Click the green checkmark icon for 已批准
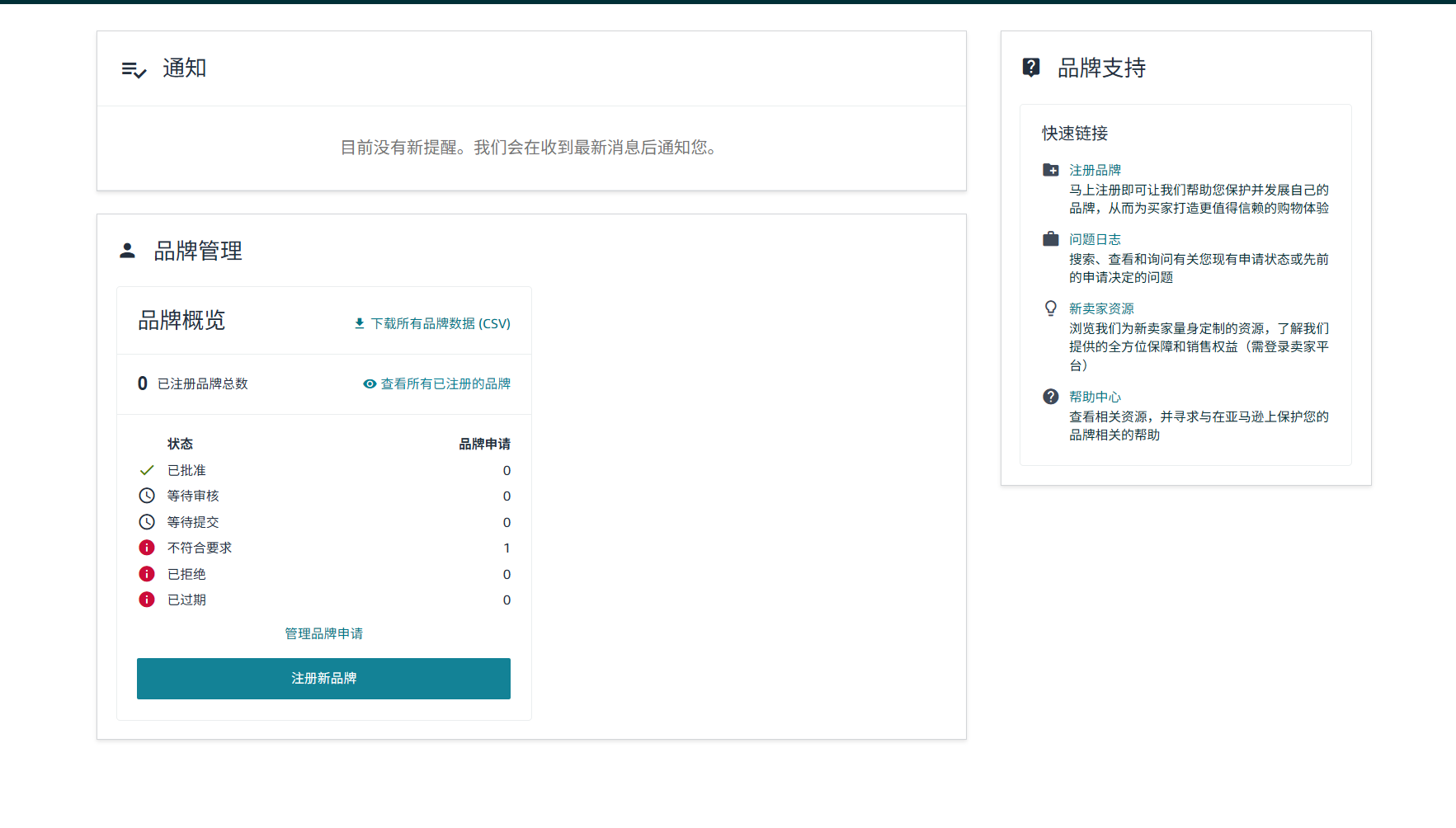1456x828 pixels. [147, 470]
